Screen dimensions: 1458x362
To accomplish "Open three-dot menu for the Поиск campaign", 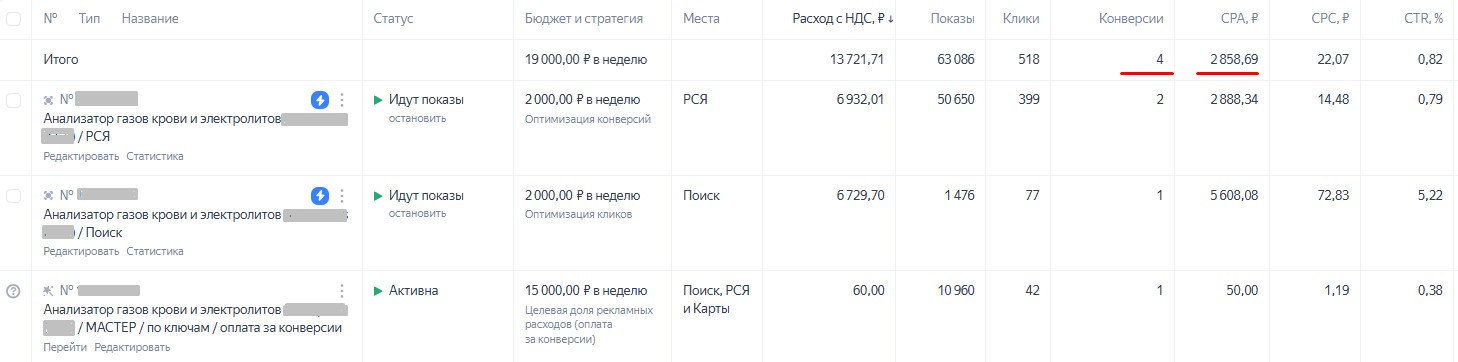I will pos(342,195).
